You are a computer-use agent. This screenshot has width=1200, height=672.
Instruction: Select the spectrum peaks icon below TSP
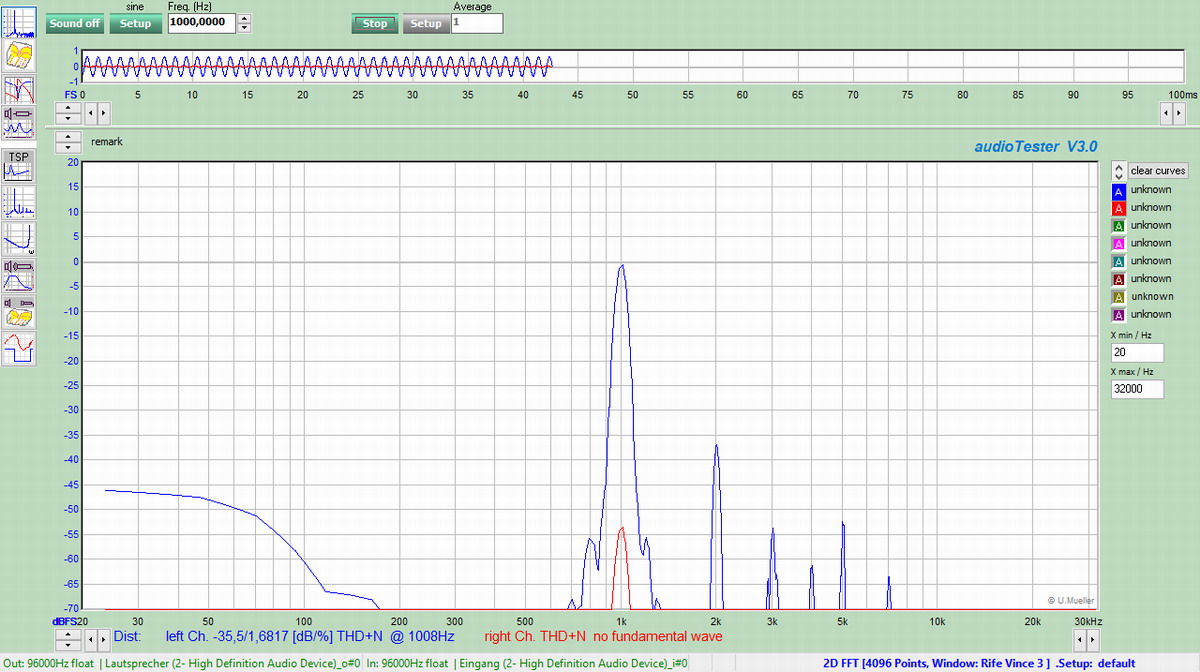click(19, 202)
